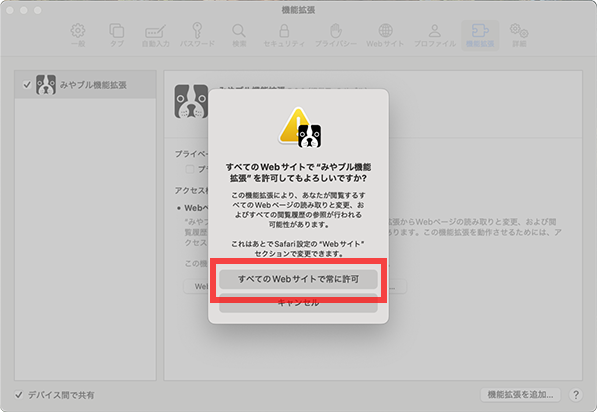Click すべてのWebサイトで常に許可 button
The image size is (597, 412).
(298, 279)
